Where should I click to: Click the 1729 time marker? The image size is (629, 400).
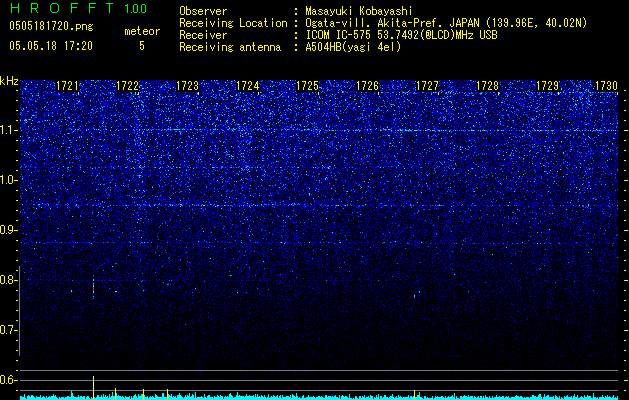tap(548, 86)
